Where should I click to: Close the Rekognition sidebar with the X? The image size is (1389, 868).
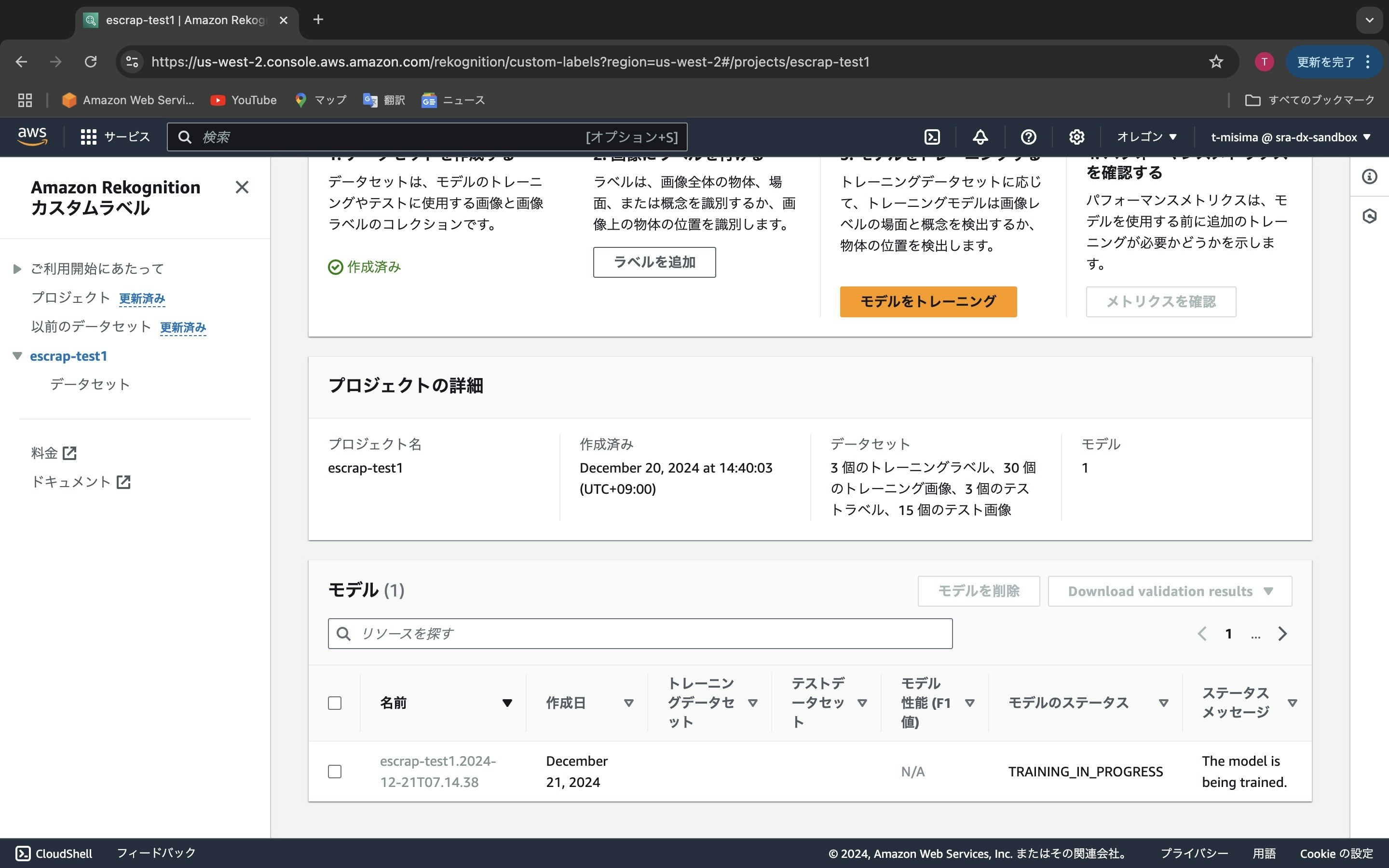pos(242,187)
